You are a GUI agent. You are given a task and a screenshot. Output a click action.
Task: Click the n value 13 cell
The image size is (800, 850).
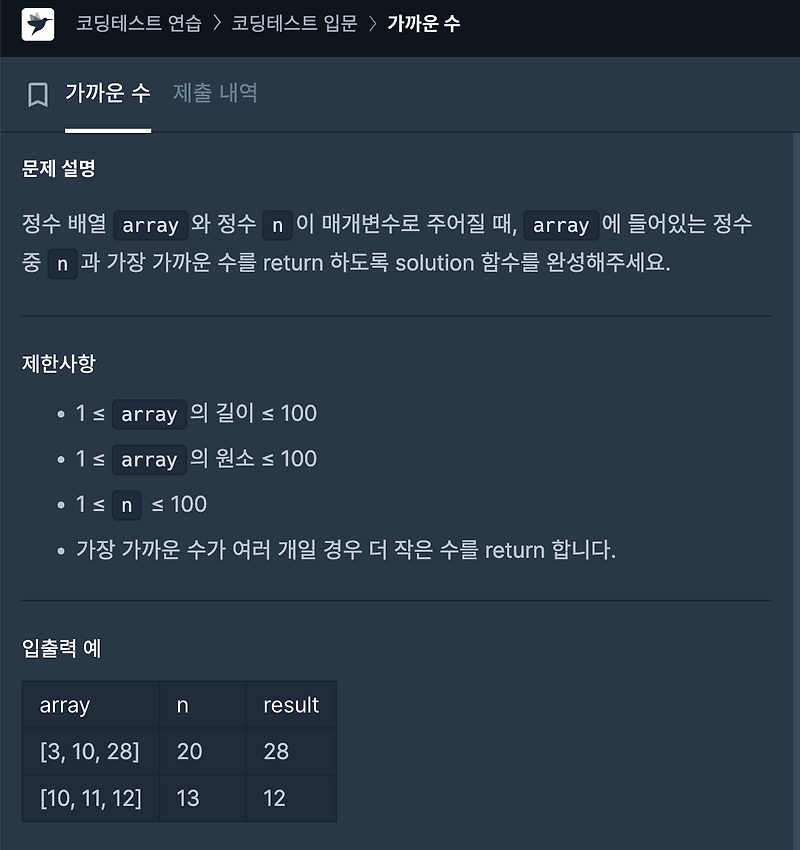coord(190,798)
